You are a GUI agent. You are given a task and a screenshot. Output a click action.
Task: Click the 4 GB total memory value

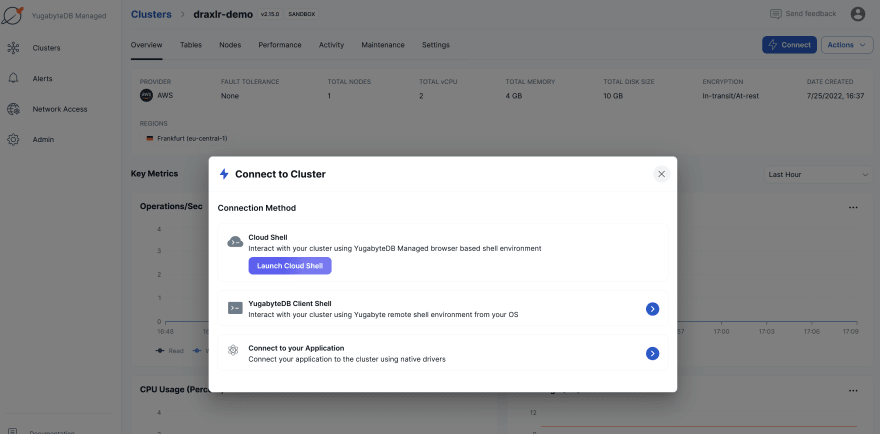514,96
